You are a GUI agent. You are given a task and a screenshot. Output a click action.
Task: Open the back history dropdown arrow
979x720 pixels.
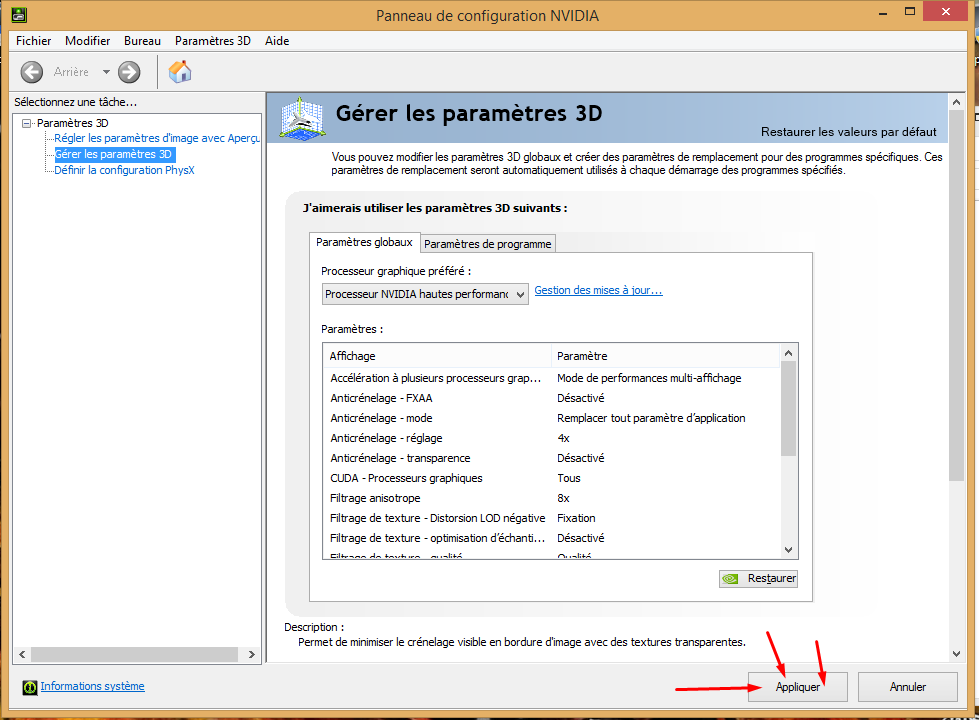(106, 72)
